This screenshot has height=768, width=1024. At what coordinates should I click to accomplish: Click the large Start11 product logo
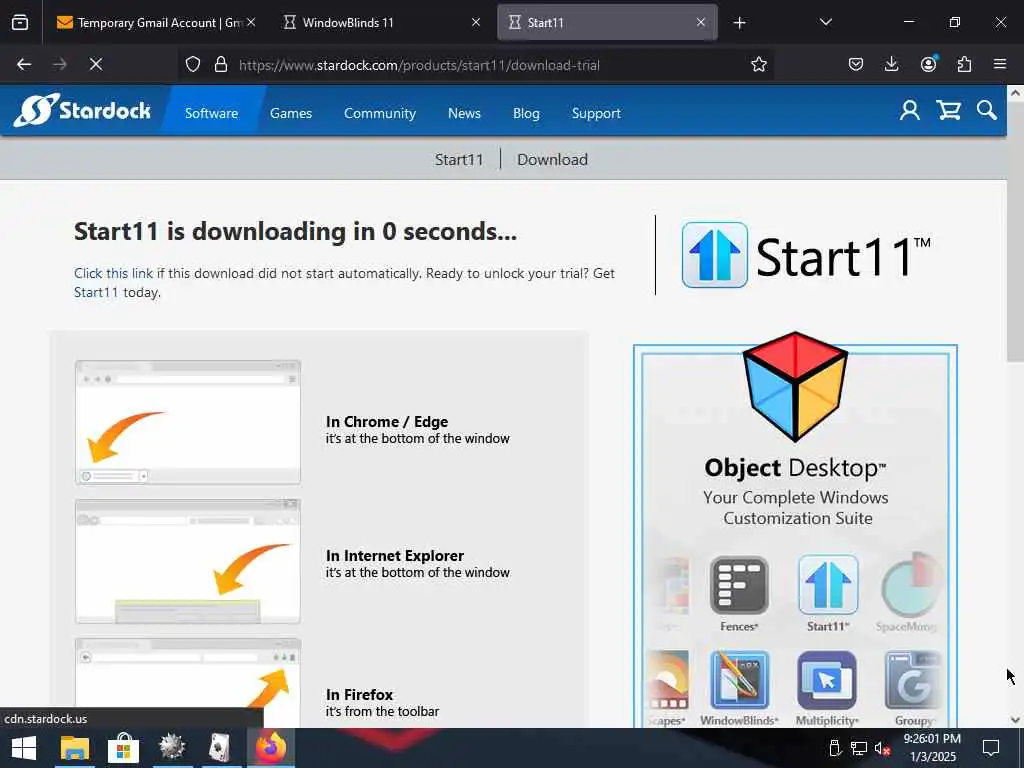pyautogui.click(x=807, y=255)
